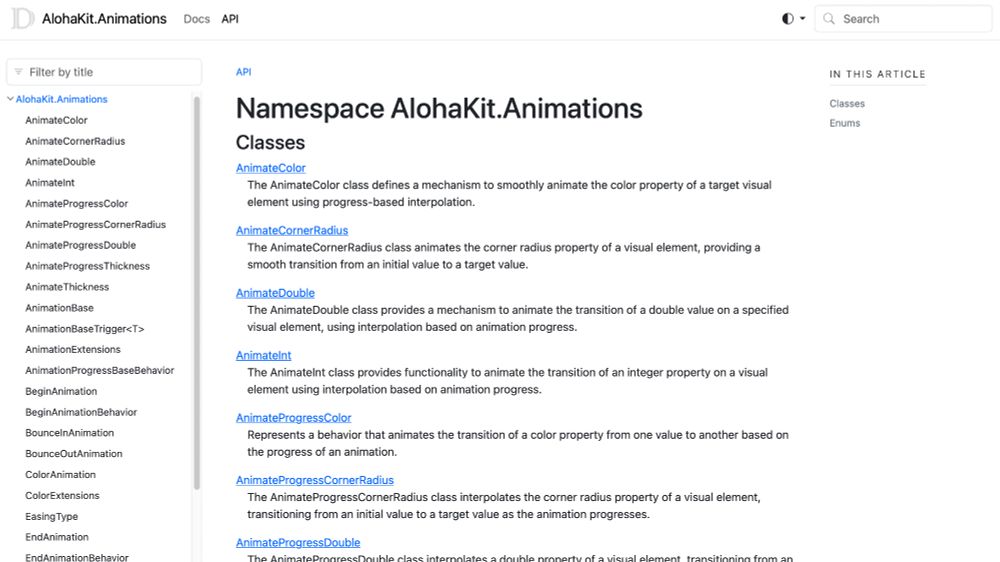
Task: Click the filter icon in sidebar
Action: (18, 72)
